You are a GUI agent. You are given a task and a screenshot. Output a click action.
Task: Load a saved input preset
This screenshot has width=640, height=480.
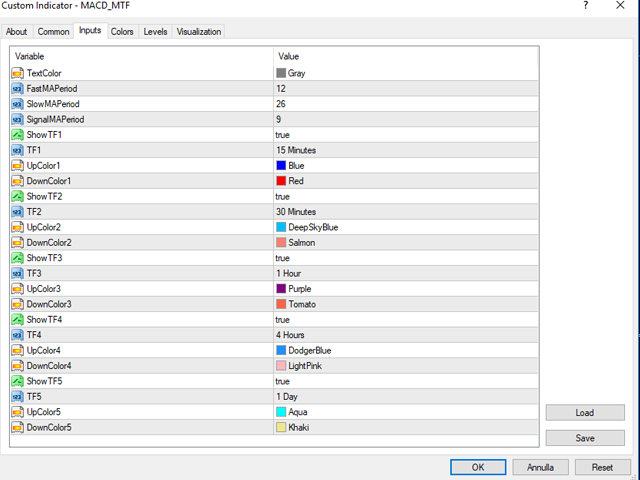pos(585,413)
